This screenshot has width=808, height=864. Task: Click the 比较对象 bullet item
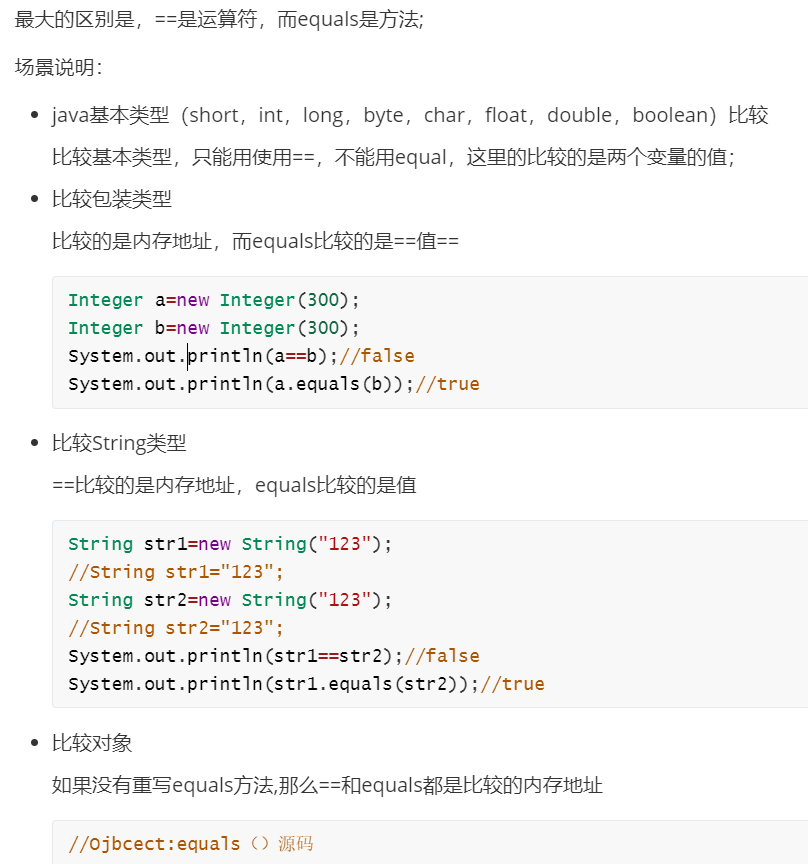(92, 743)
